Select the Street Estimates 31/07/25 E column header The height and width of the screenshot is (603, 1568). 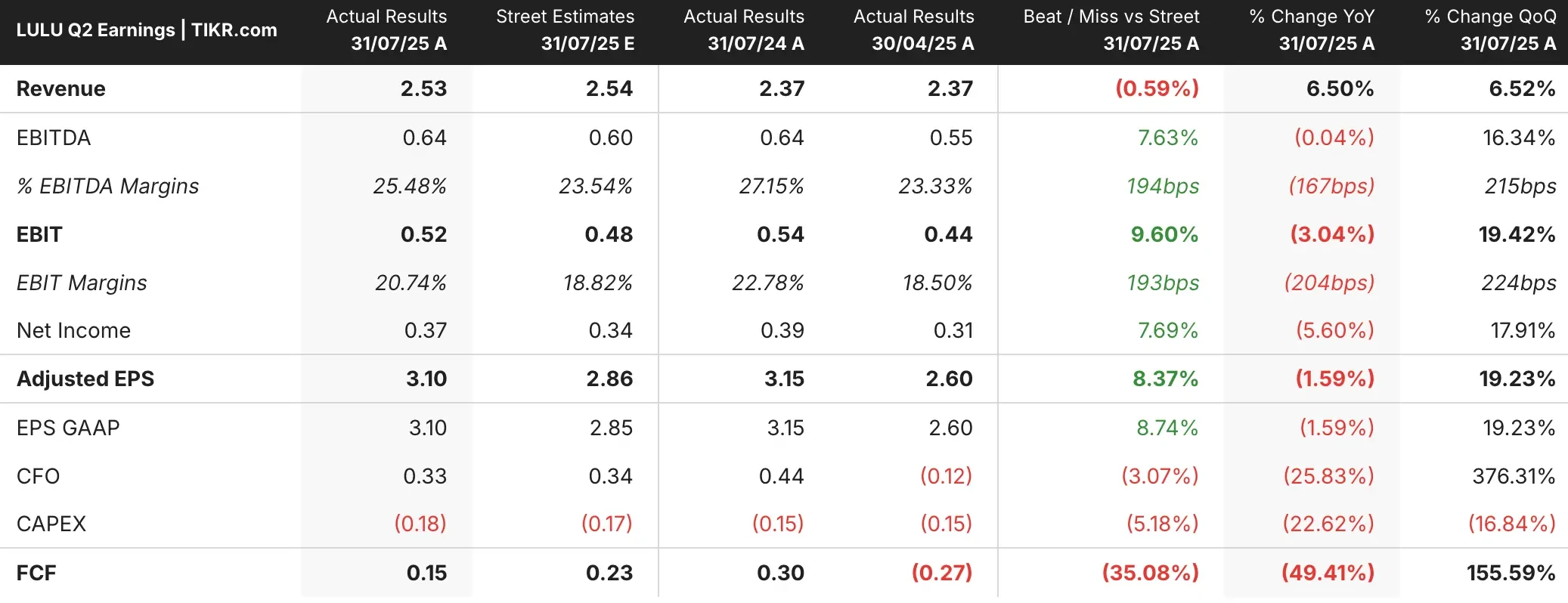tap(565, 30)
